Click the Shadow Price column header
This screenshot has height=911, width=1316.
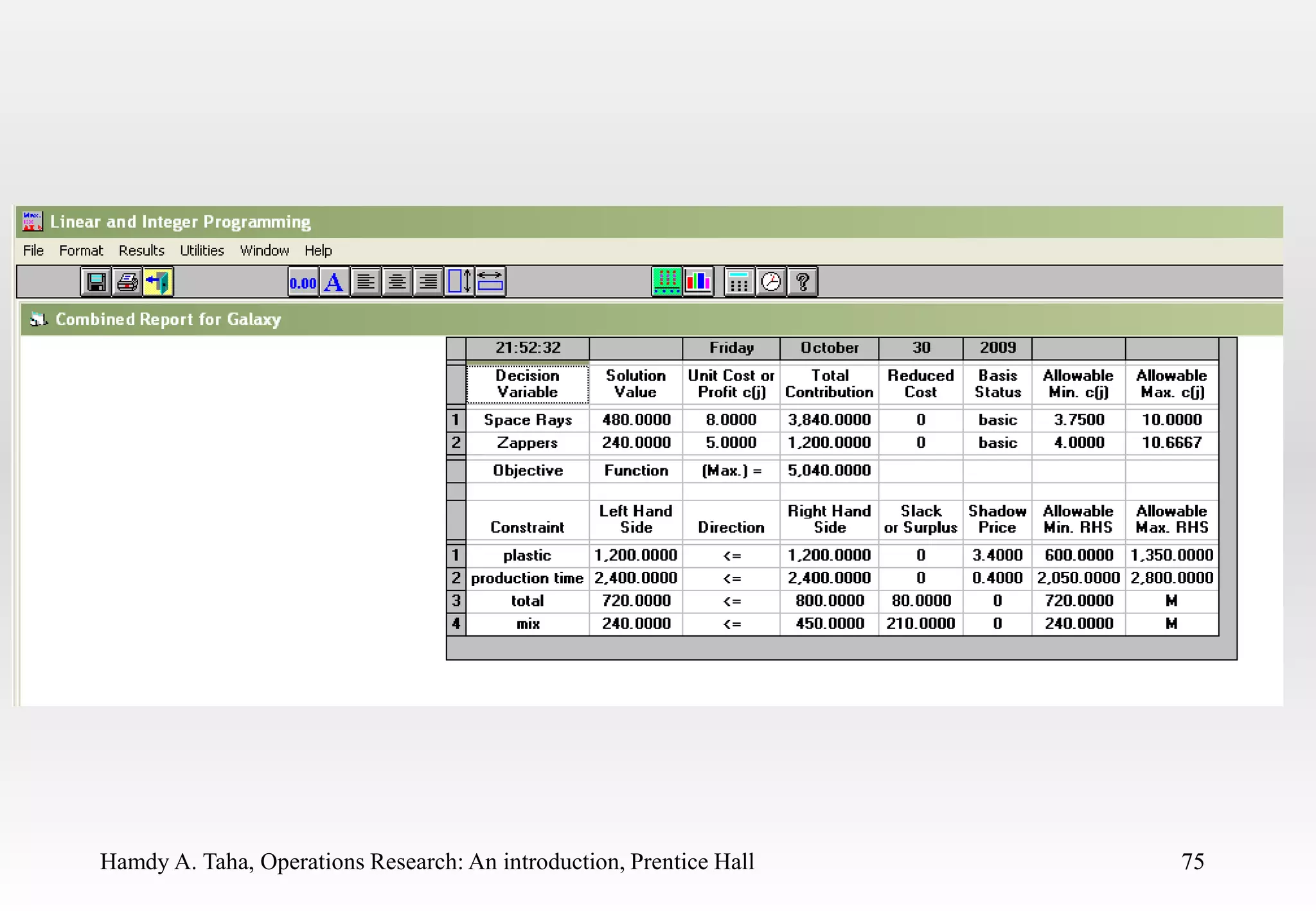(997, 520)
